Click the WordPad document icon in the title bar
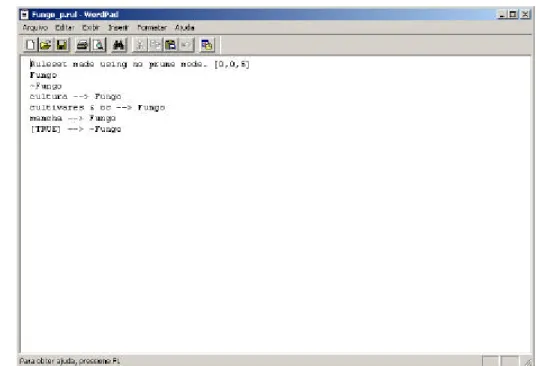Image resolution: width=536 pixels, height=366 pixels. coord(24,15)
